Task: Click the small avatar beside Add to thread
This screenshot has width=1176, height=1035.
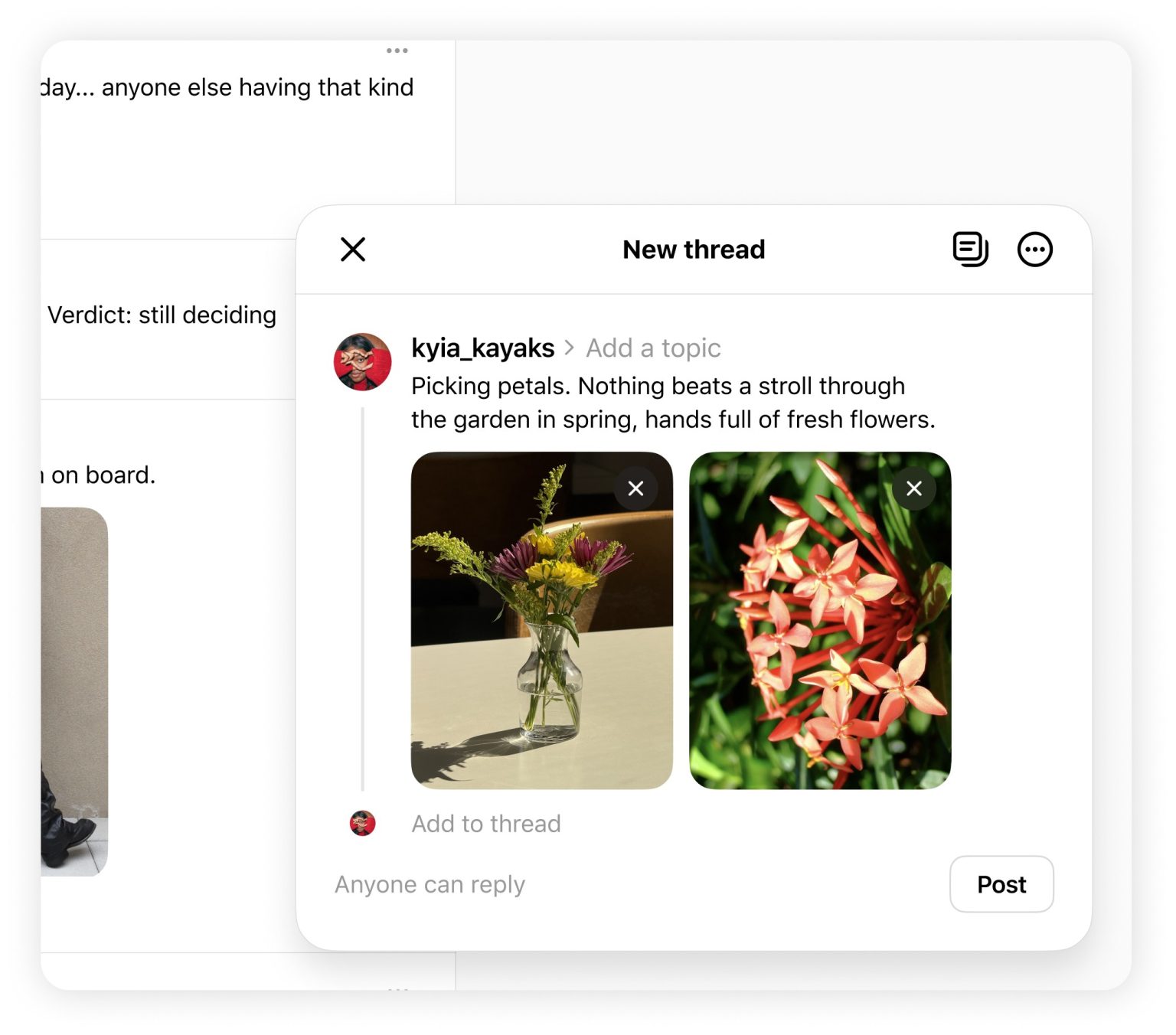Action: pos(363,824)
